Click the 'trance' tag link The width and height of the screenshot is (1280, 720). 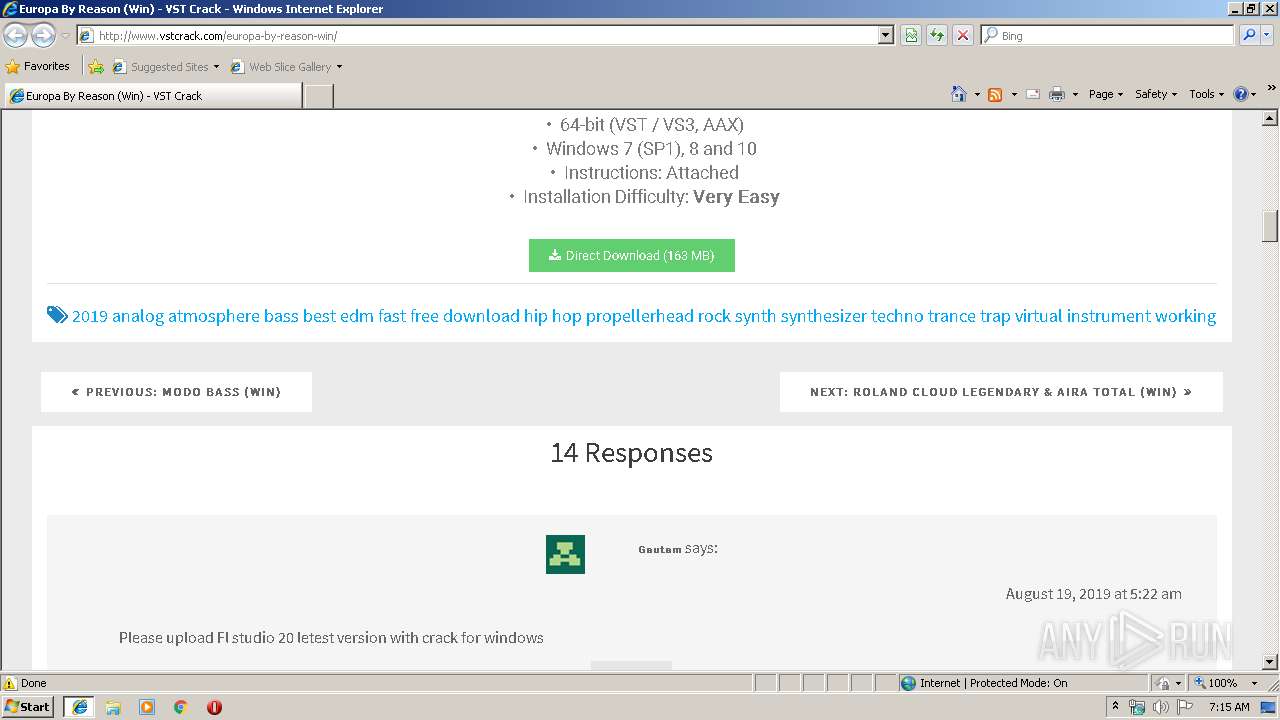[952, 316]
